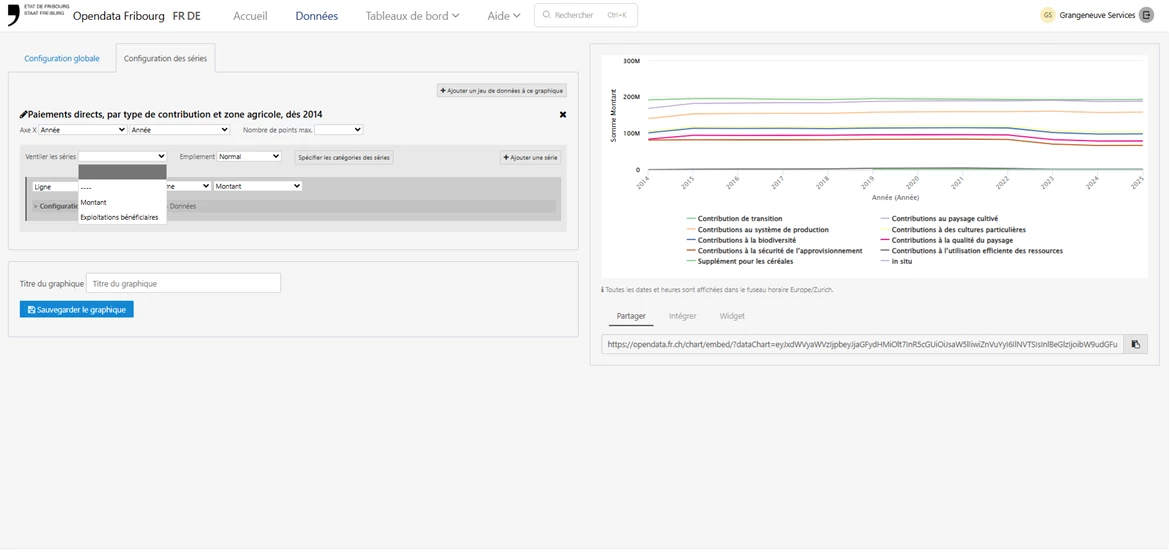This screenshot has width=1170, height=553.
Task: Click the Somme Montant axis title
Action: coord(614,116)
